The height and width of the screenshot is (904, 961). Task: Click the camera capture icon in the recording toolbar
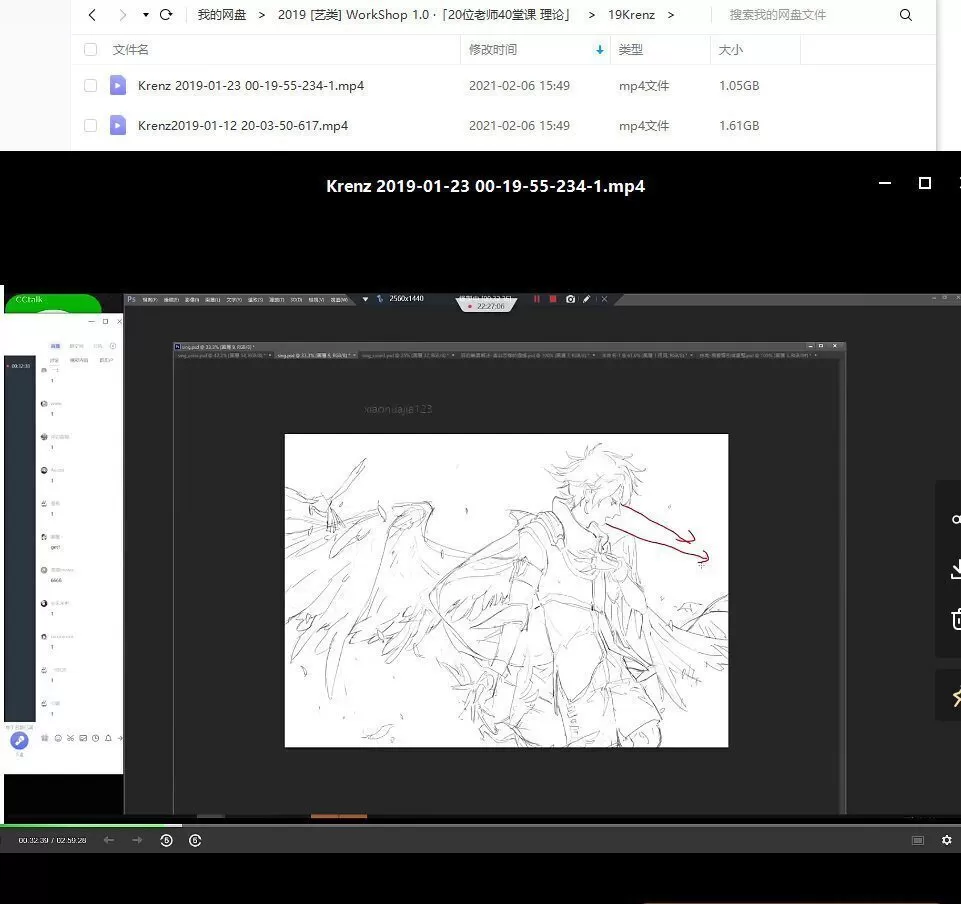tap(570, 299)
